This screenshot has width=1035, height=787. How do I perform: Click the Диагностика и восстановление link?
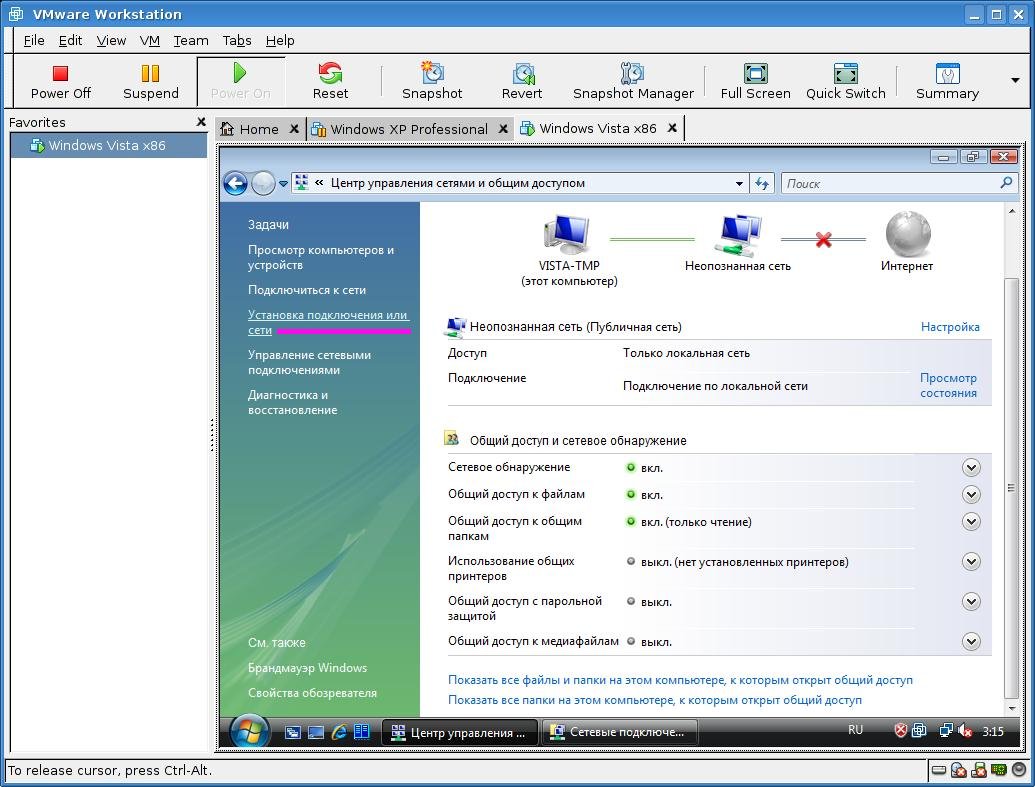(x=292, y=403)
